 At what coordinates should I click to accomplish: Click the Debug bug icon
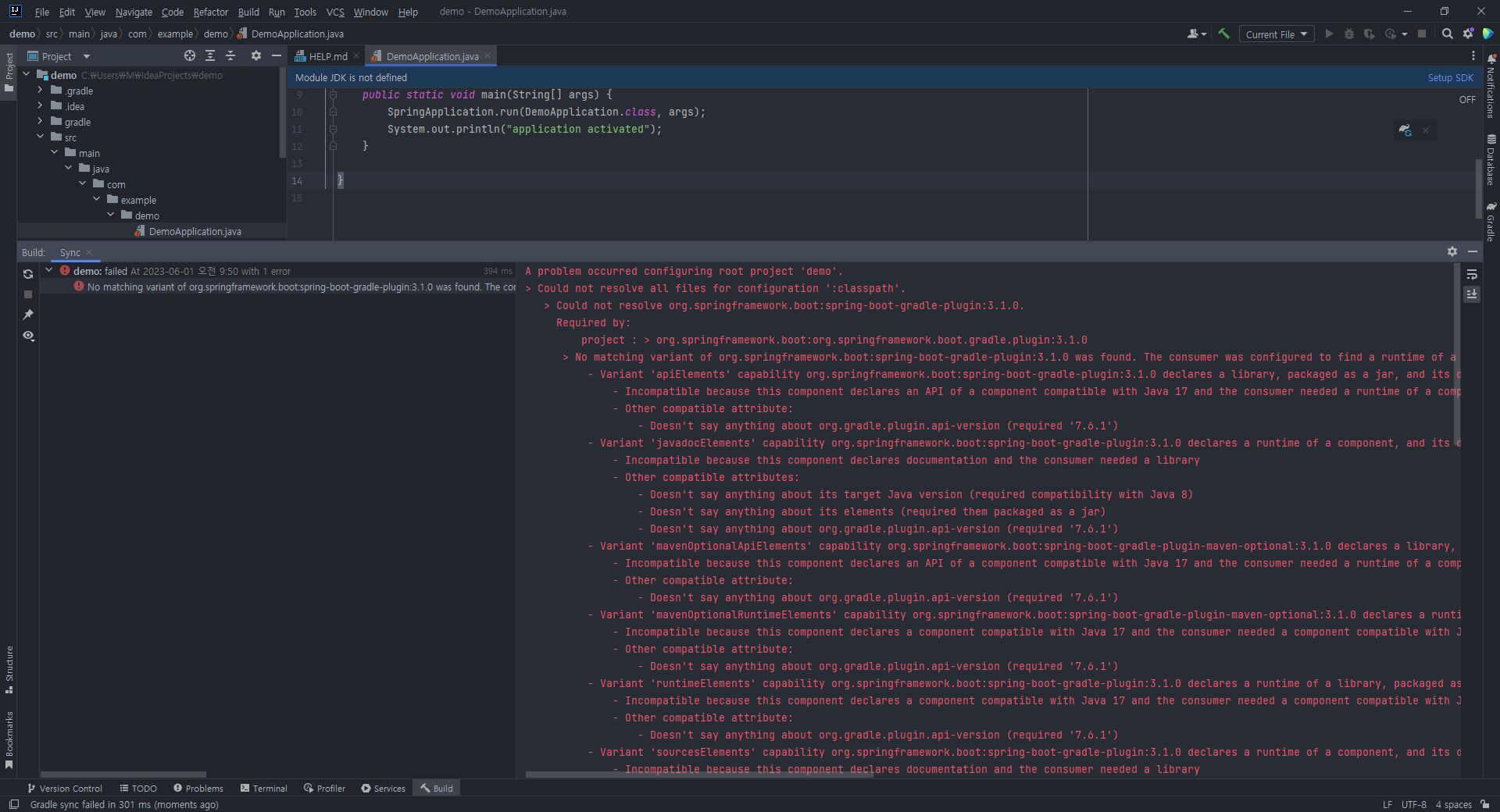coord(1348,34)
